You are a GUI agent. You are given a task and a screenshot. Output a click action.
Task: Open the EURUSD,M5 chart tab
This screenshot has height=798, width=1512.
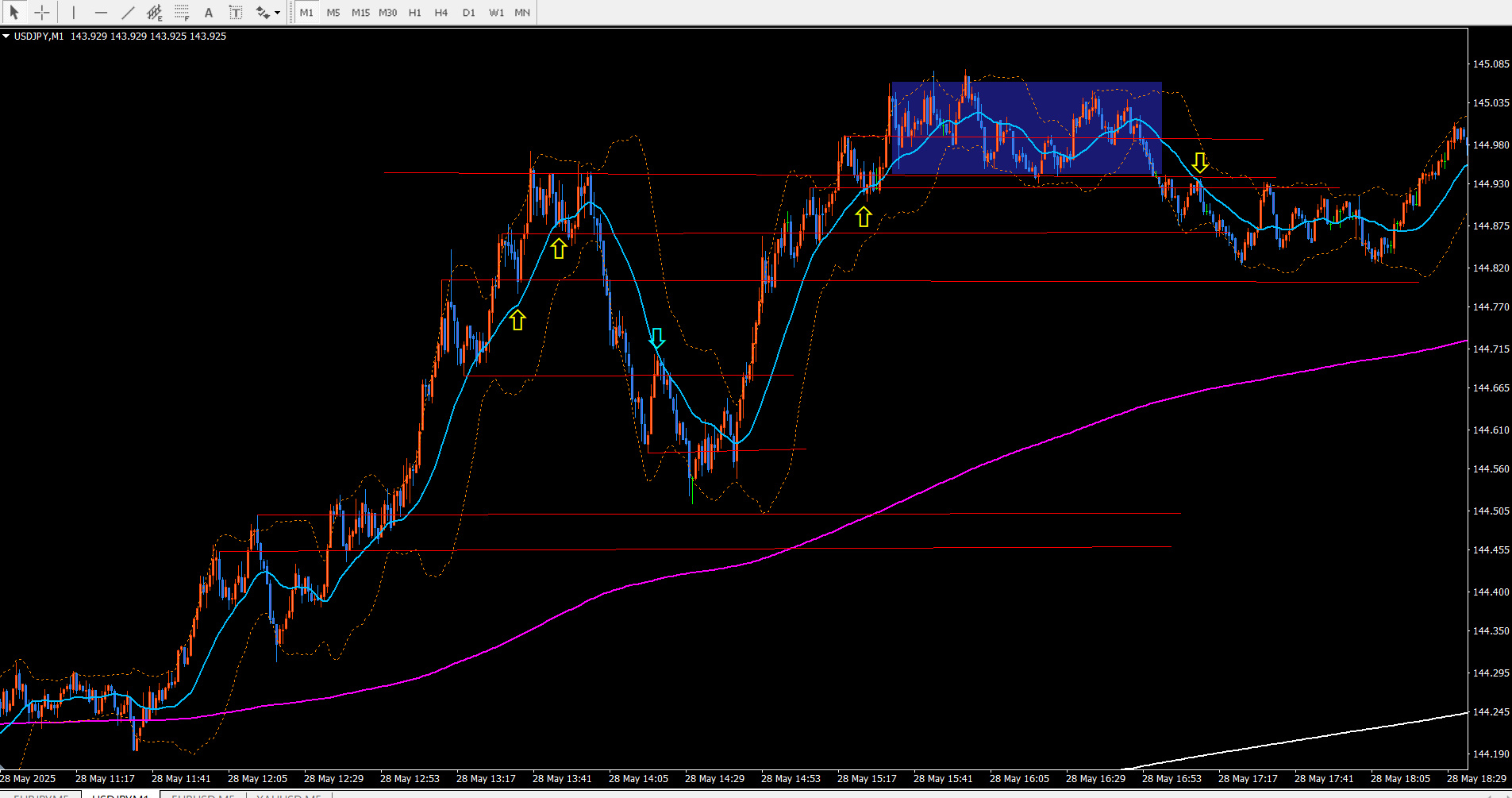click(x=203, y=795)
